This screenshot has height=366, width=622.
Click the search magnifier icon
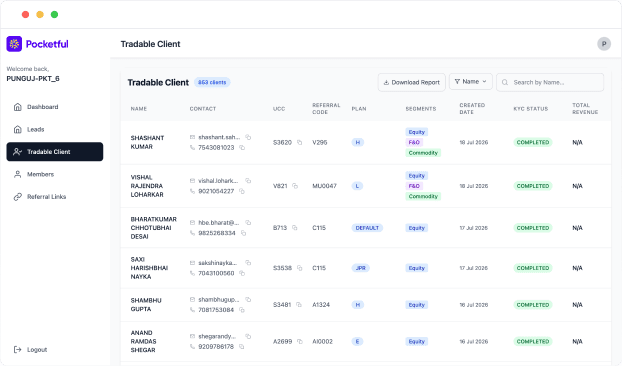pyautogui.click(x=505, y=82)
